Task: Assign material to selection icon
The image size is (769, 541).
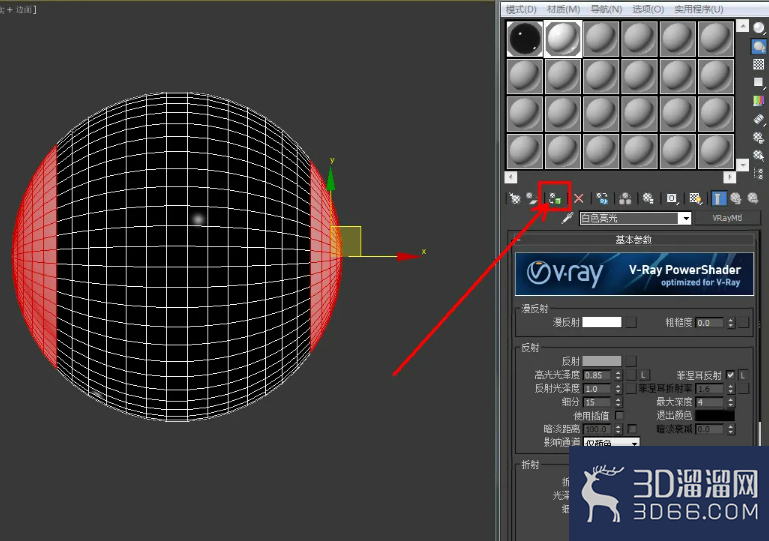Action: tap(555, 198)
